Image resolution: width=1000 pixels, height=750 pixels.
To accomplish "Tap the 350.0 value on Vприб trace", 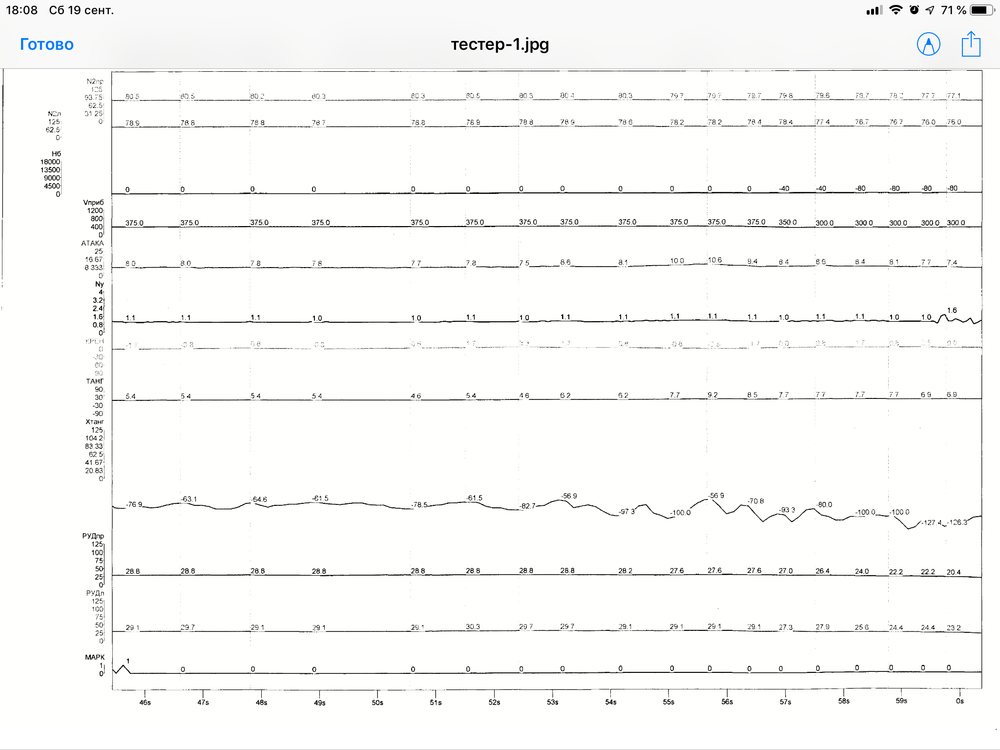I will 787,223.
